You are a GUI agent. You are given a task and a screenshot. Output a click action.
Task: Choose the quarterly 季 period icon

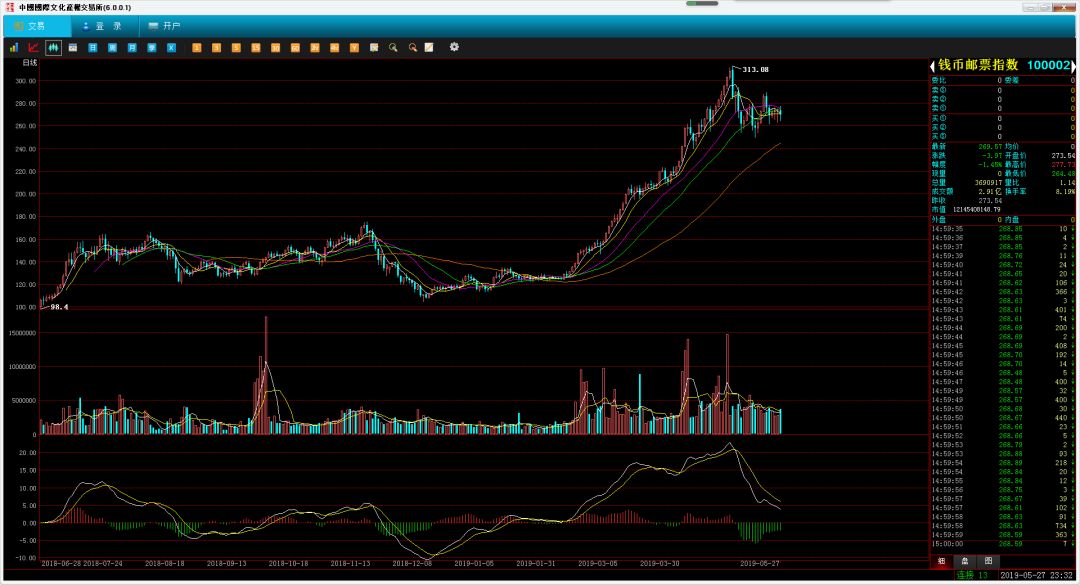coord(152,48)
